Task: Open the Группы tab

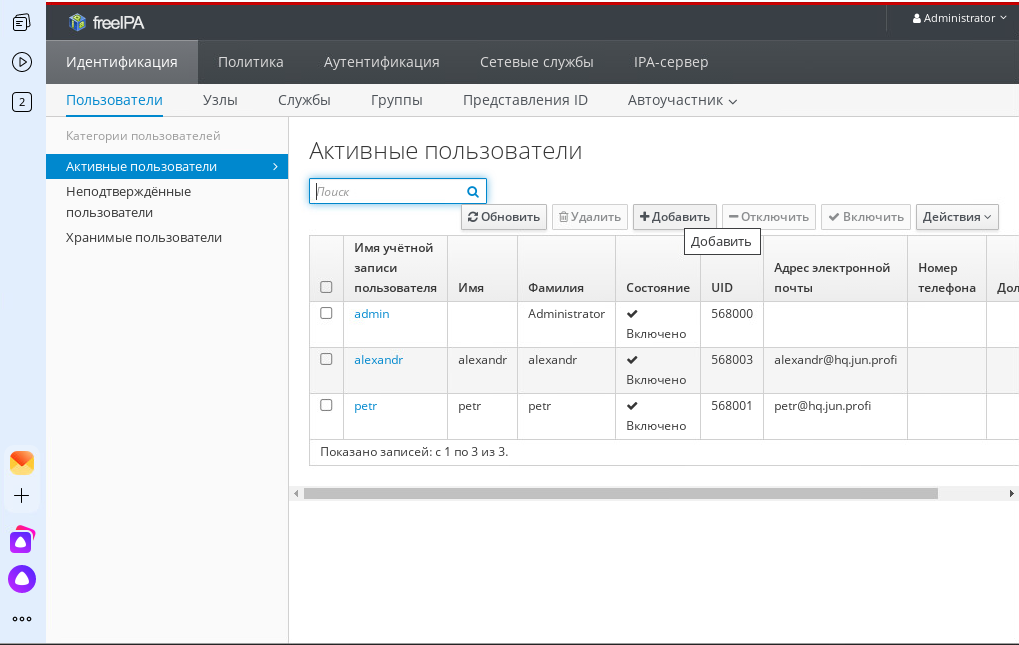Action: pos(396,100)
